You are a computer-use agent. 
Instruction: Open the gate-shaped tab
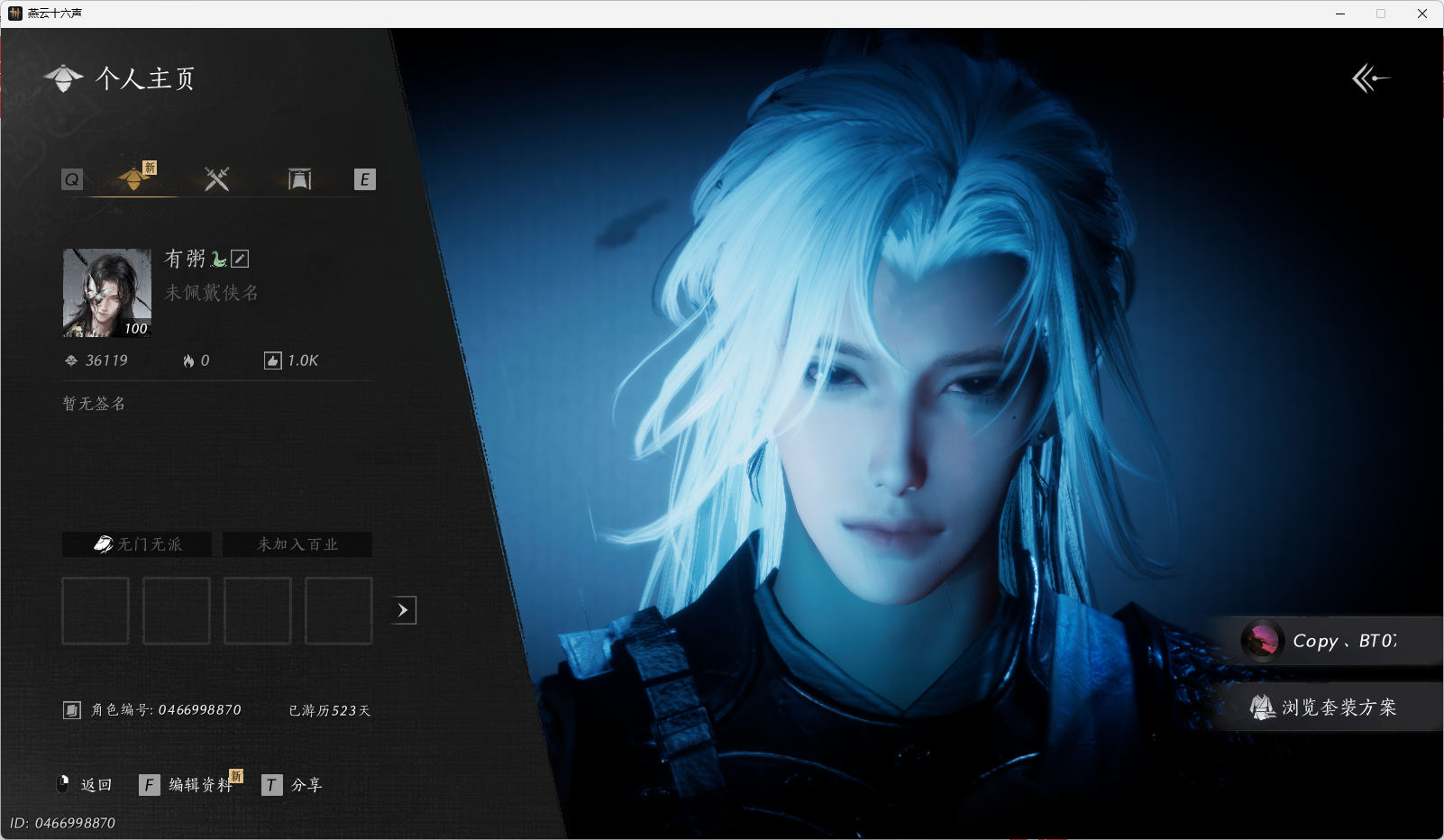coord(299,178)
